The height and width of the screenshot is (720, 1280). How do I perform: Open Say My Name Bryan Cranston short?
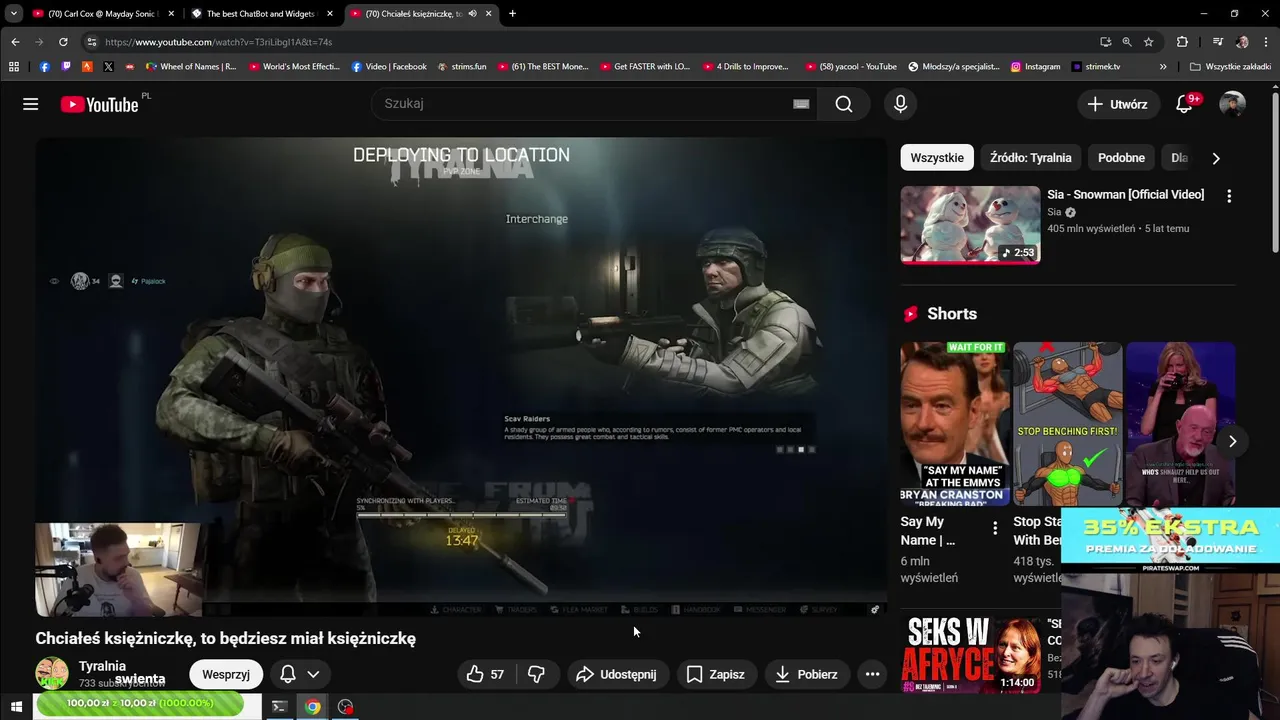point(955,424)
